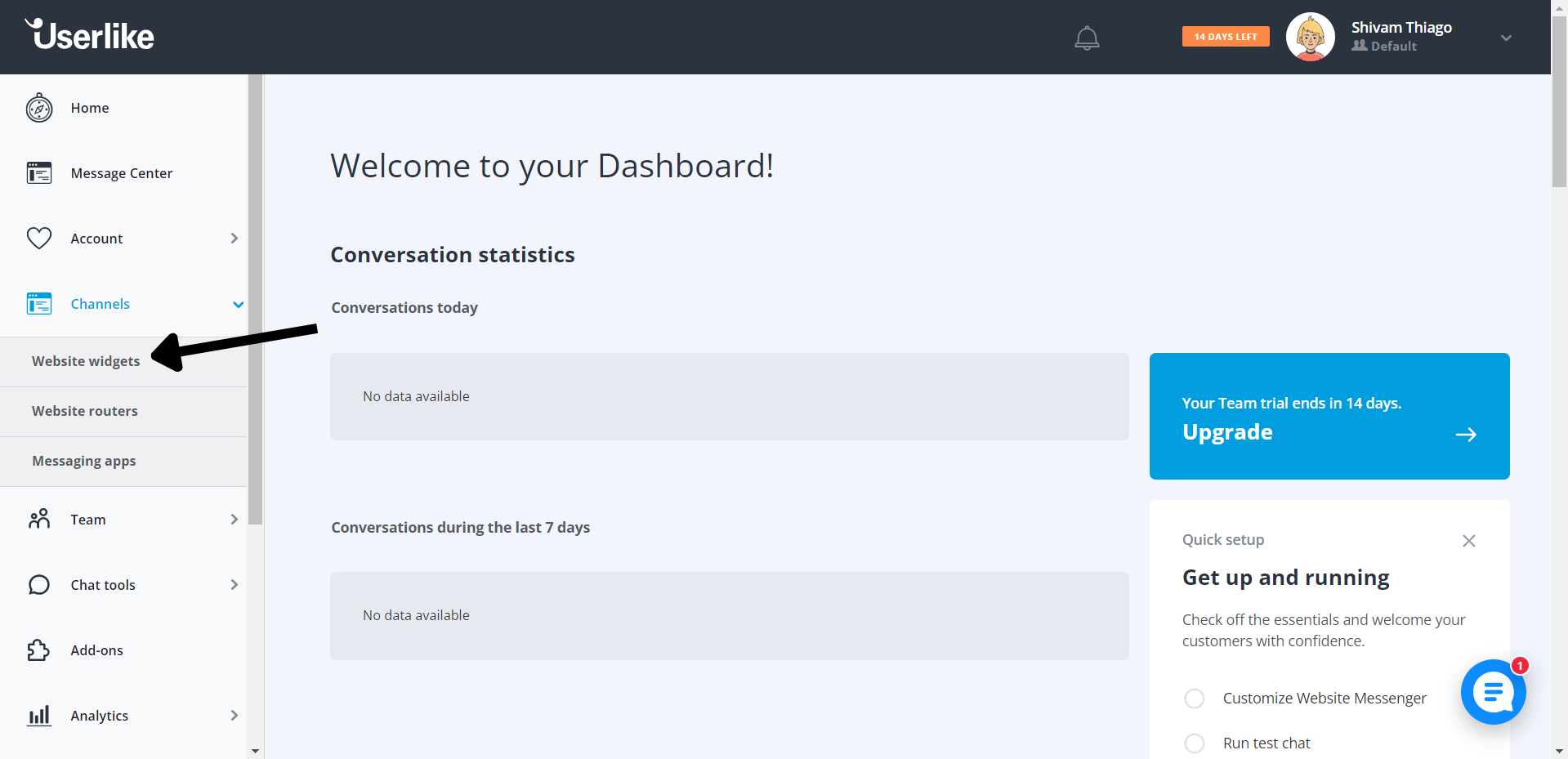
Task: Select the Channels menu label
Action: pyautogui.click(x=101, y=304)
